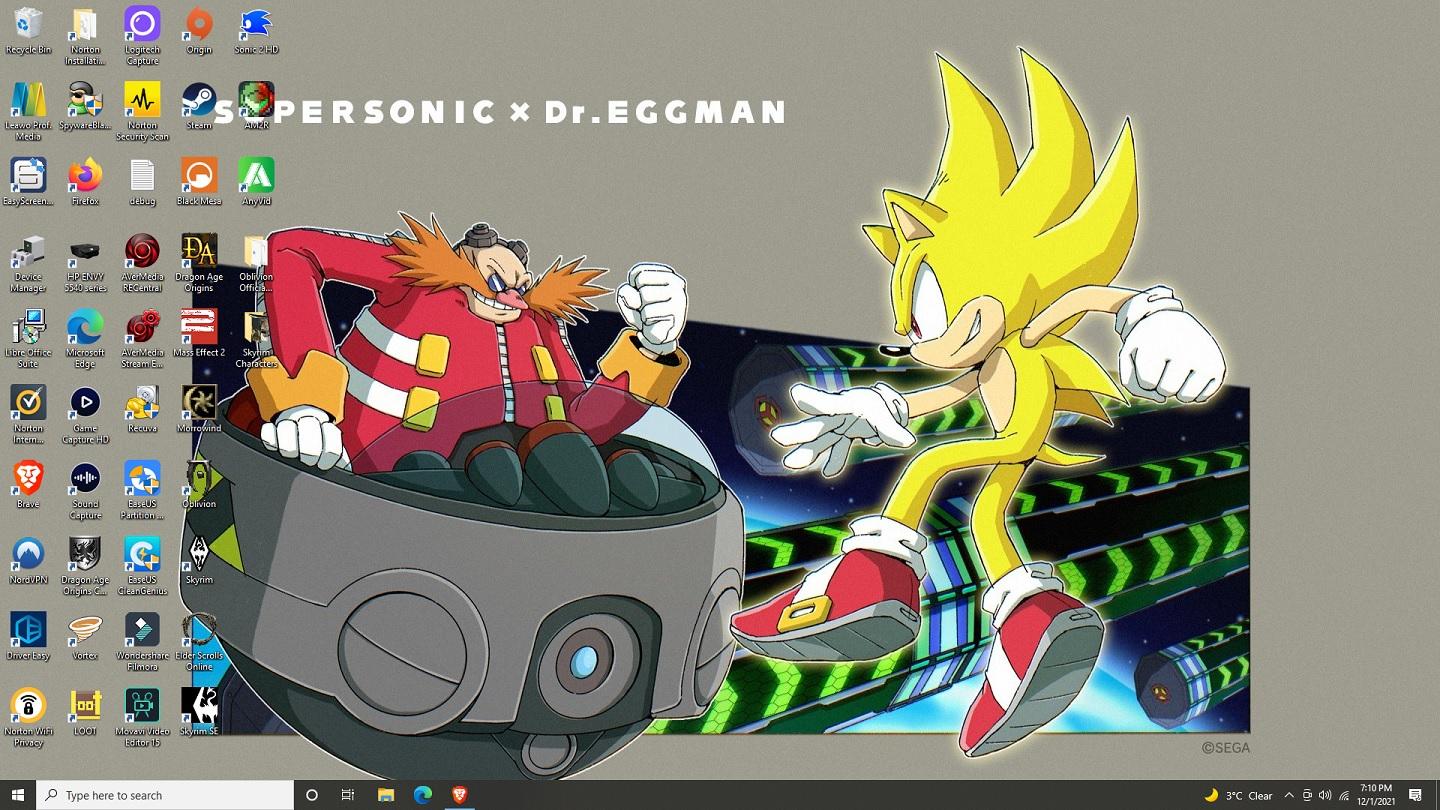
Task: Select the Mass Effect 2 shortcut
Action: pos(199,334)
